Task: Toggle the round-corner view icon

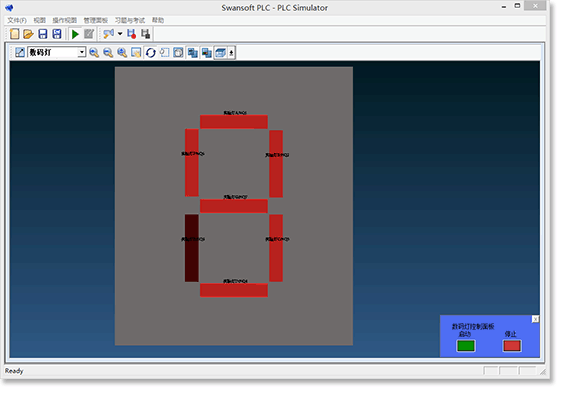Action: click(x=178, y=53)
